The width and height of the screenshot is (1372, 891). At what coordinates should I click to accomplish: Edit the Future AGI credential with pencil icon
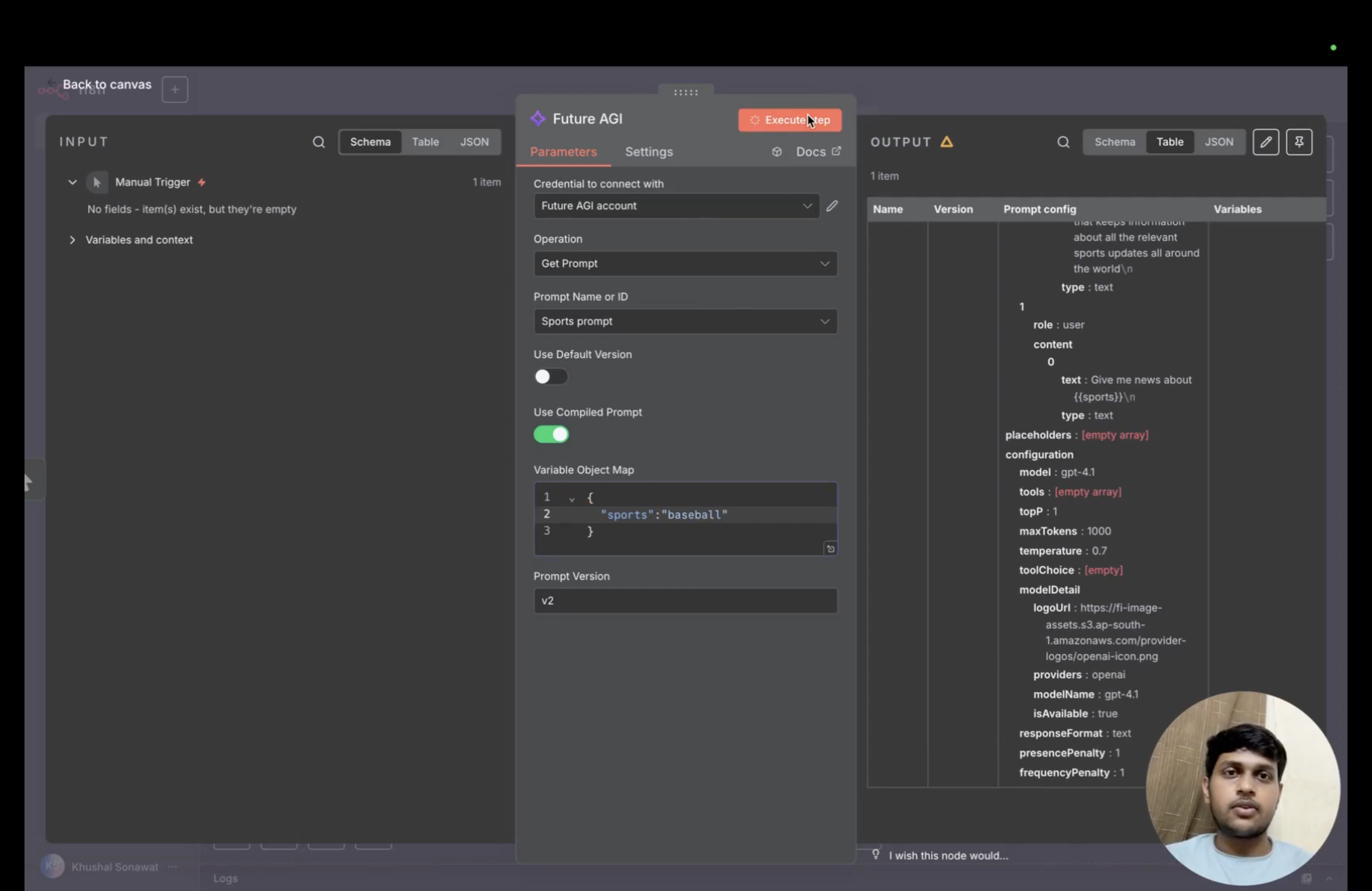point(833,206)
